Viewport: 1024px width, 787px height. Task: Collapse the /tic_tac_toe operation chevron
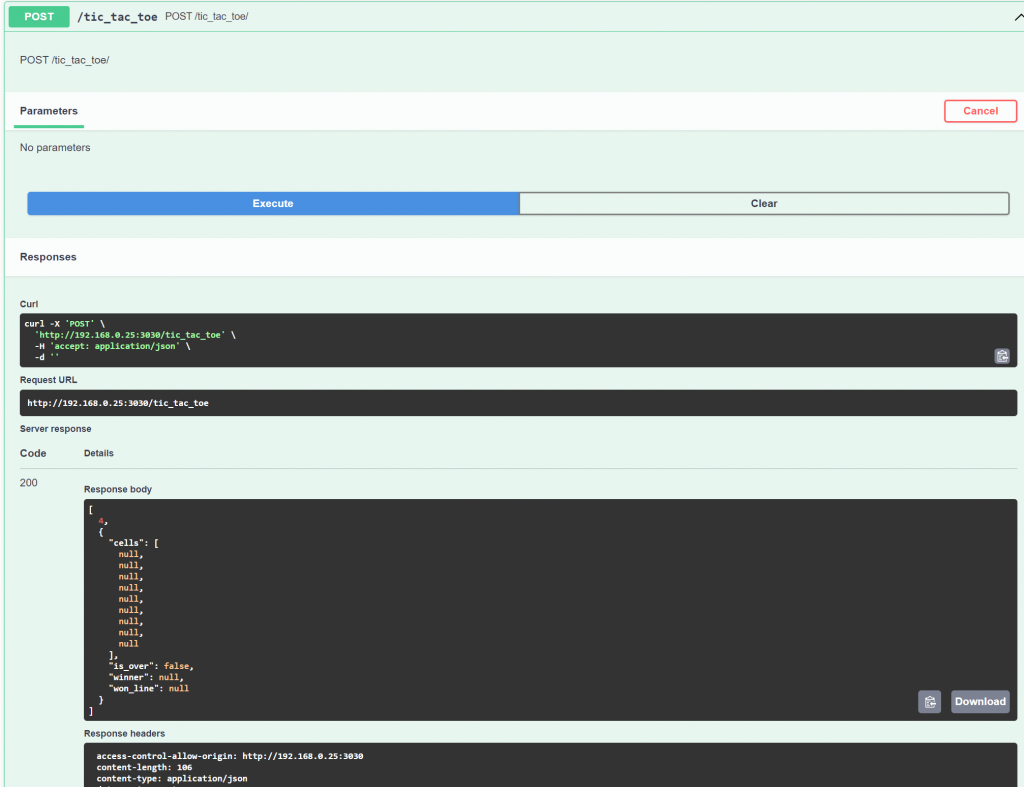(x=1017, y=17)
